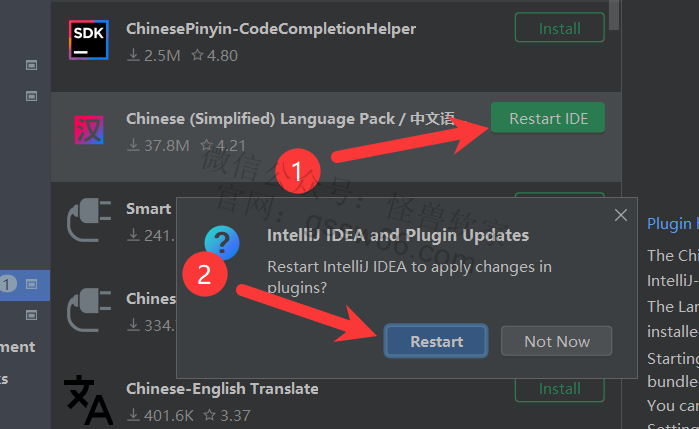
Task: Install the ChinesePinyin-CodeCompletionHelper plugin
Action: coord(559,28)
